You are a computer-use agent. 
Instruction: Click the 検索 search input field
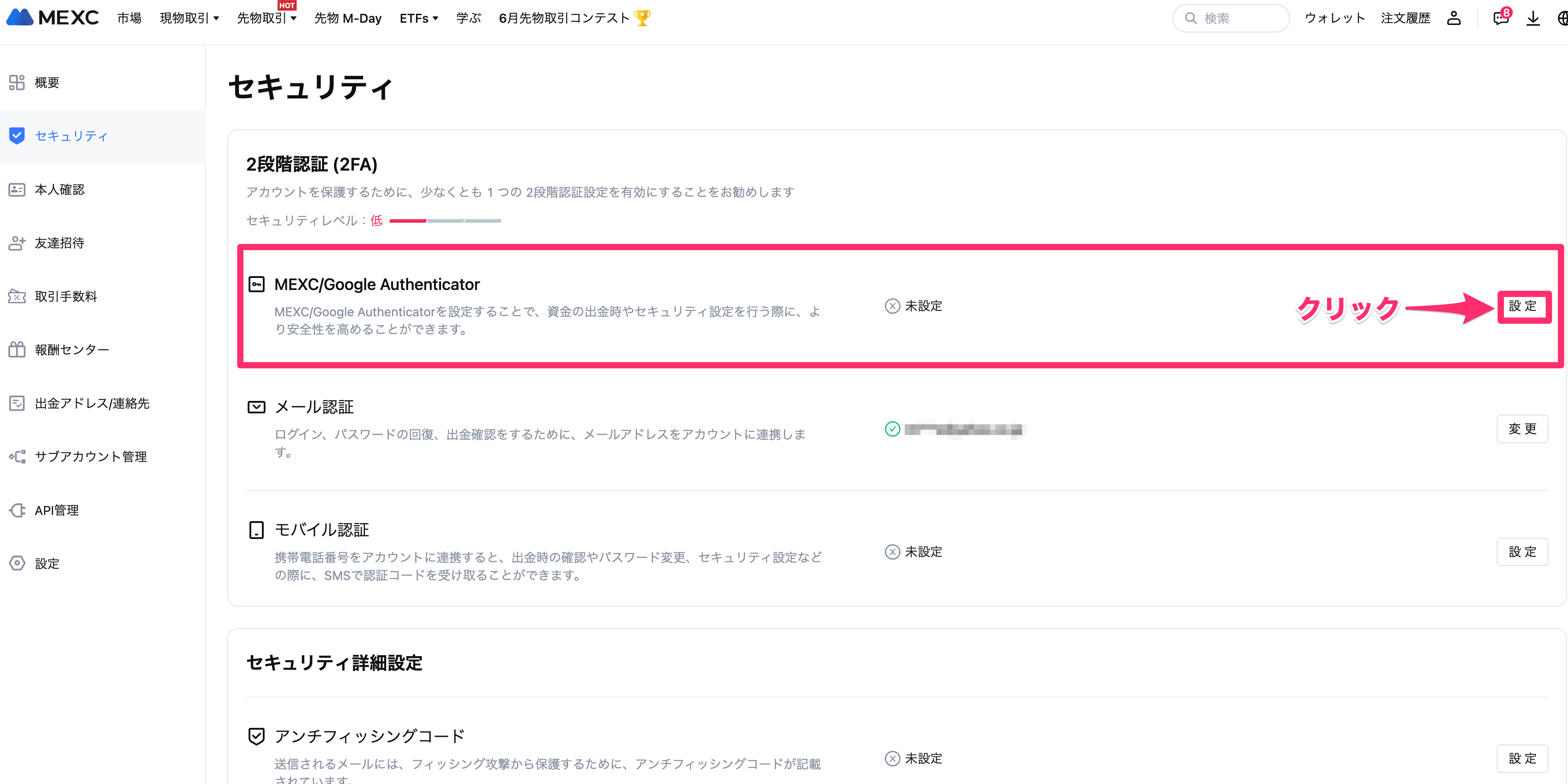click(x=1231, y=18)
